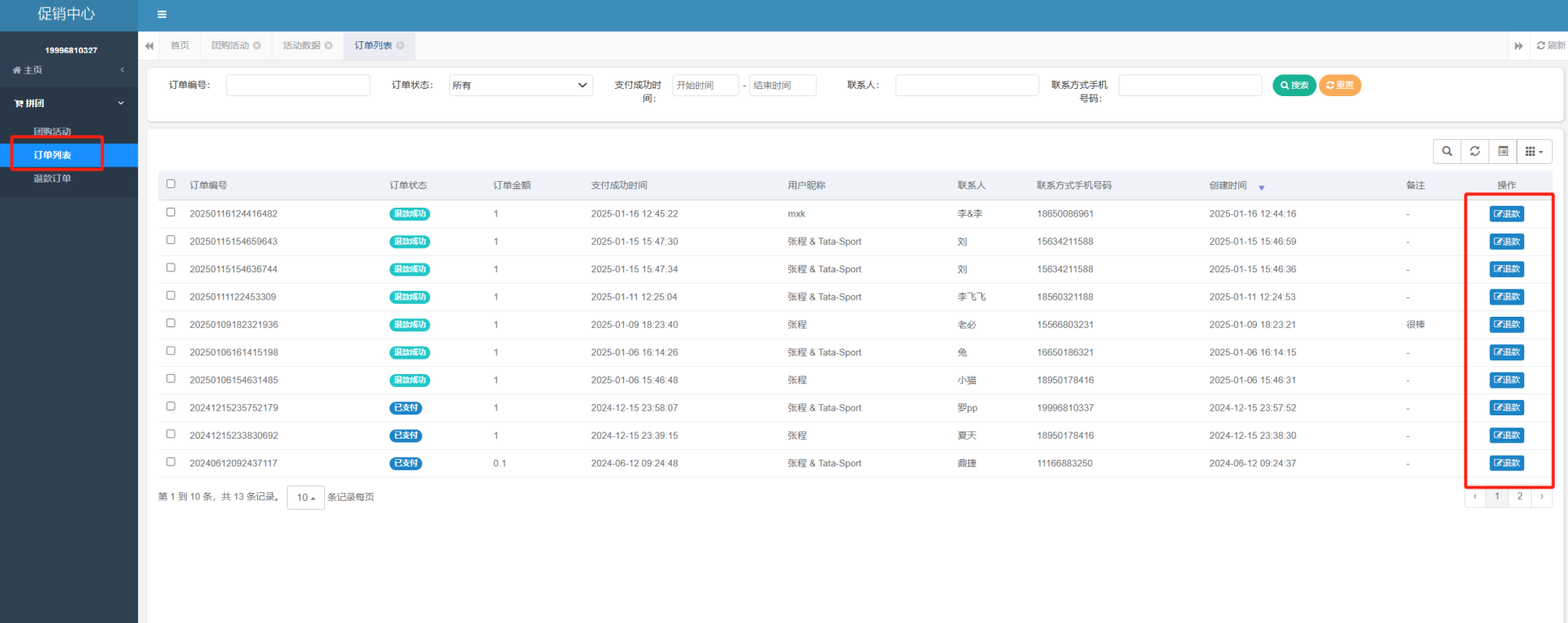Click the green 搜索 button
Image resolution: width=1568 pixels, height=623 pixels.
[x=1294, y=85]
